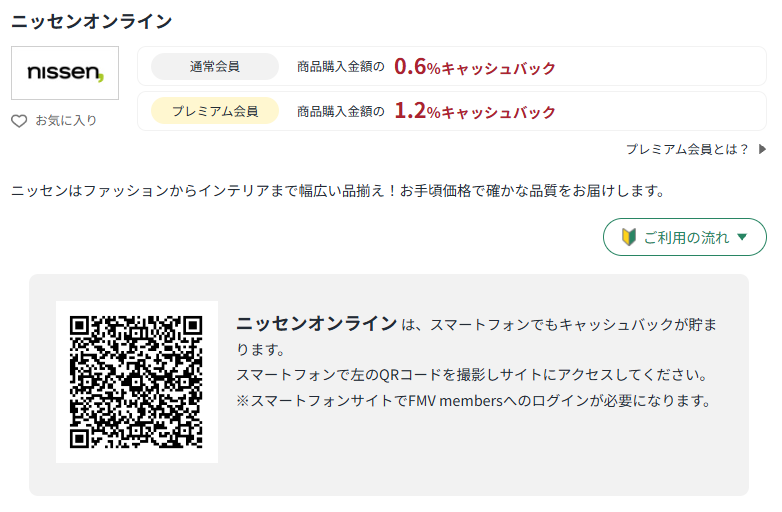Open the プレミアム会員とは？ link
The height and width of the screenshot is (512, 782).
pos(687,149)
